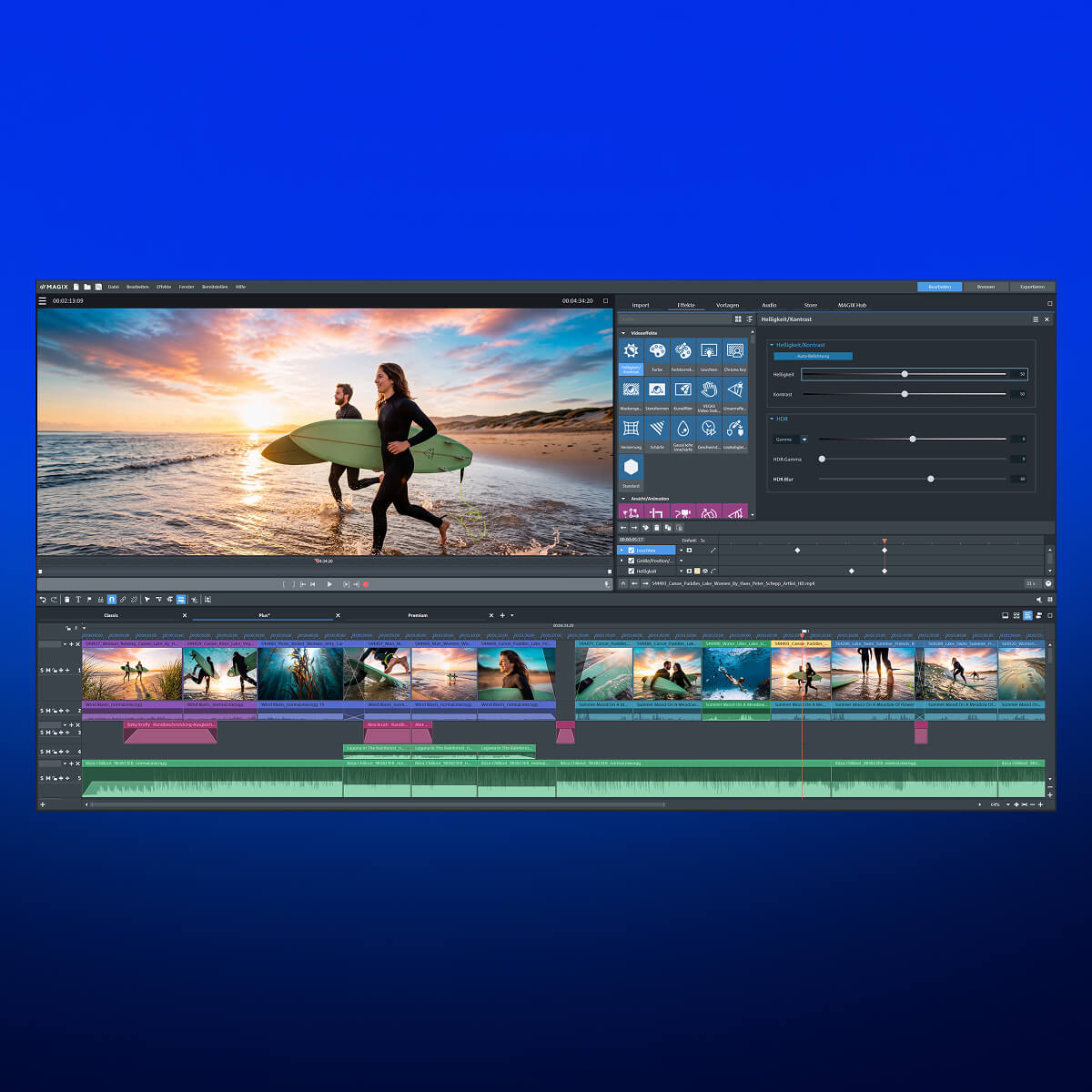
Task: Open the Gauß'sche Unschärfe effect tile
Action: (x=682, y=434)
